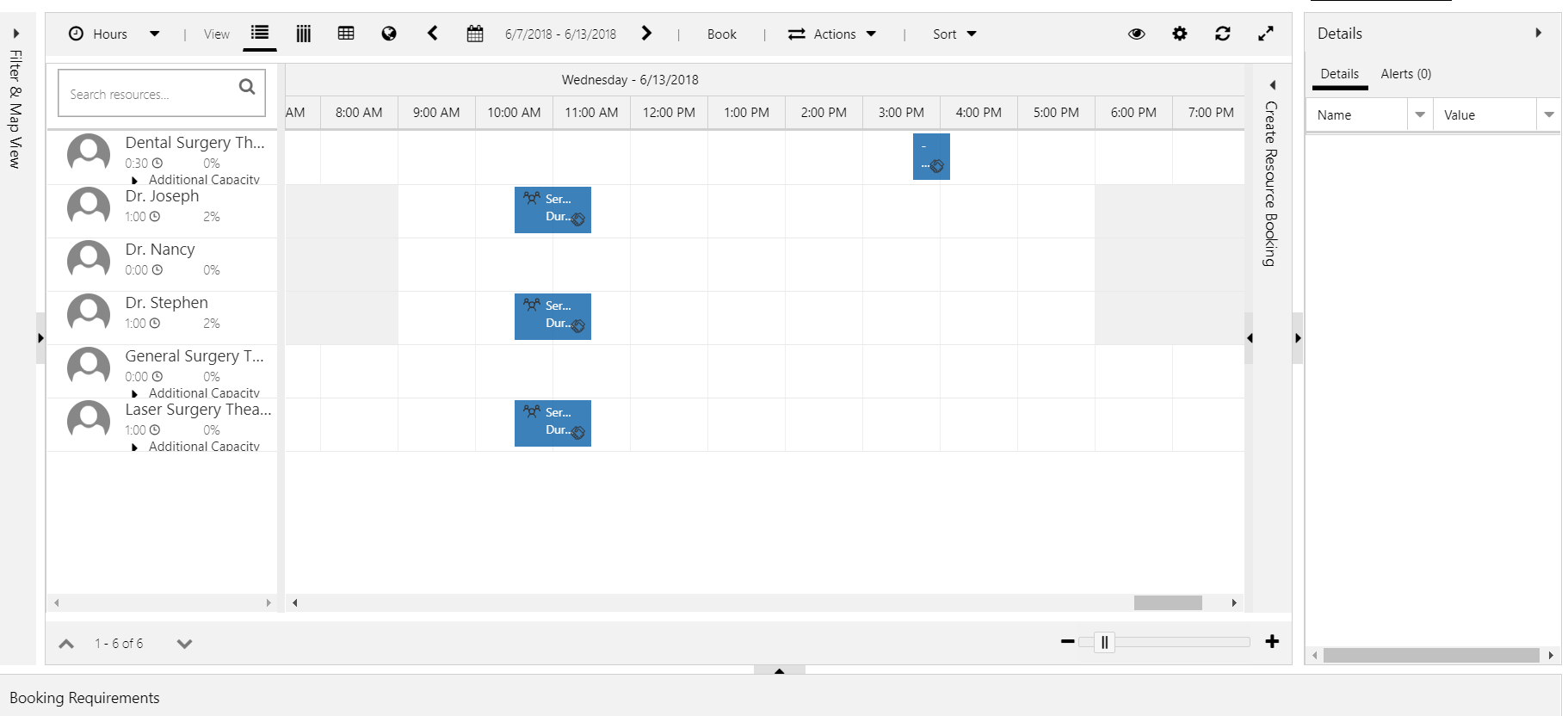Screen dimensions: 1568x716
Task: Click Details pane horizontal scrollbar
Action: point(1431,656)
